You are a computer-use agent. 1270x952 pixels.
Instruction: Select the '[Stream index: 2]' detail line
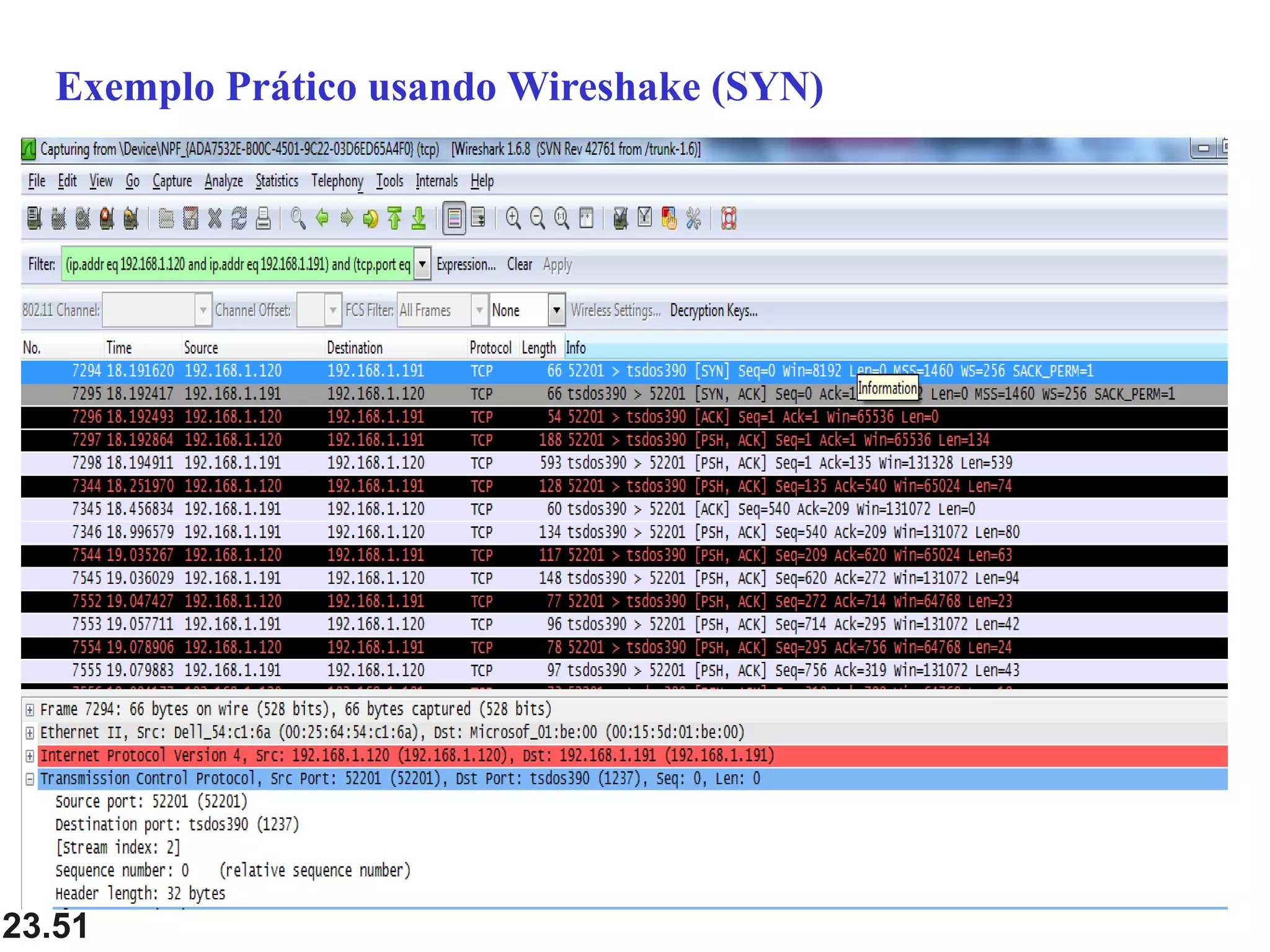(x=118, y=847)
